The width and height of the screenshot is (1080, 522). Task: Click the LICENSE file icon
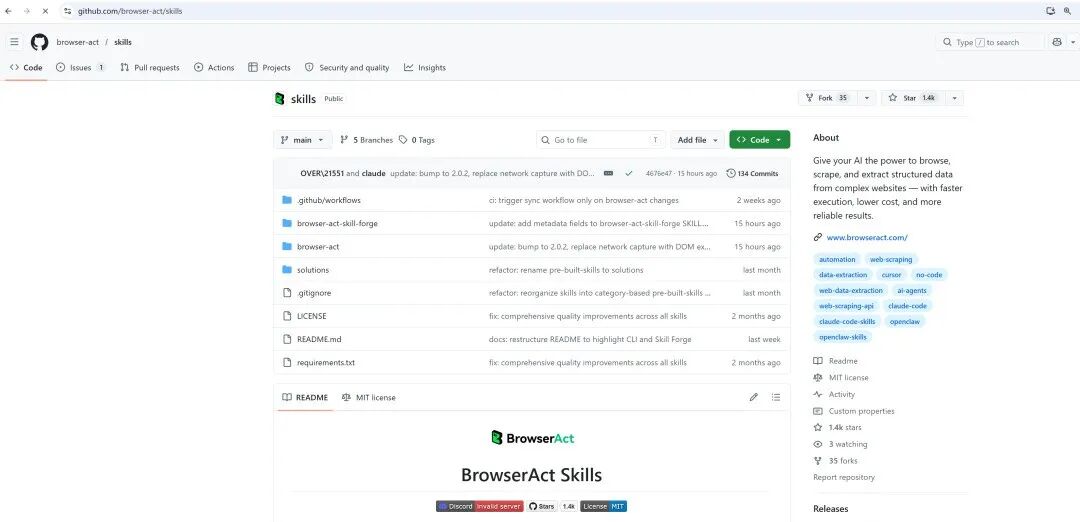[287, 316]
